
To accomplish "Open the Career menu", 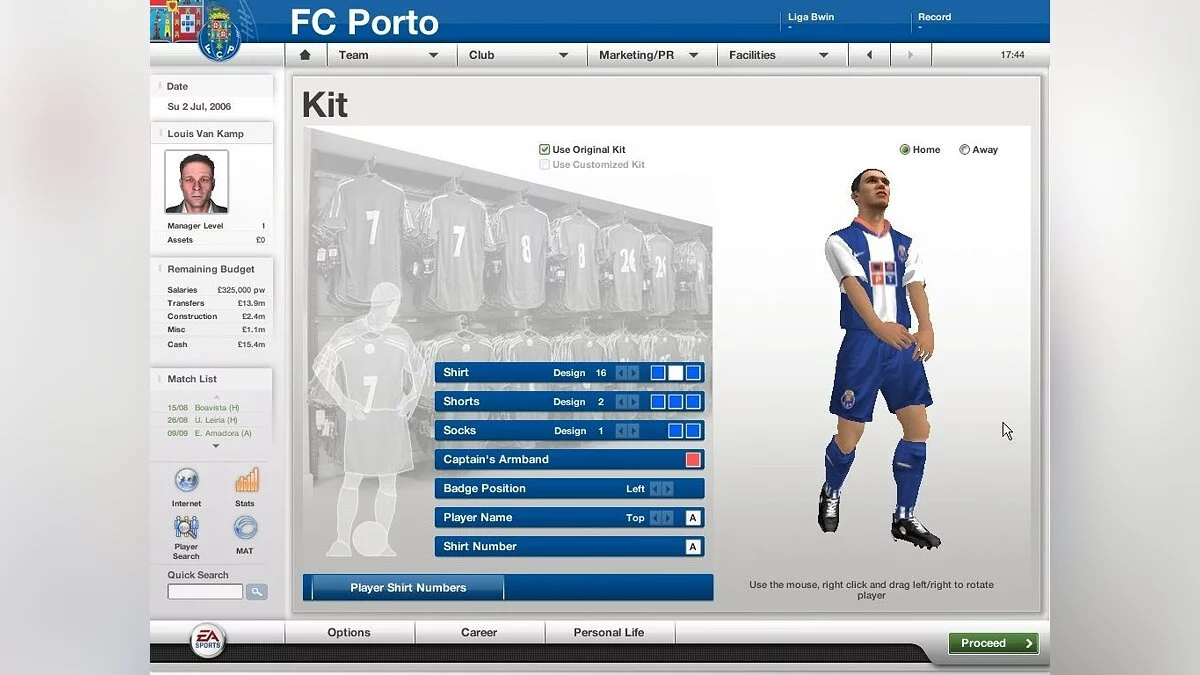I will [x=479, y=632].
